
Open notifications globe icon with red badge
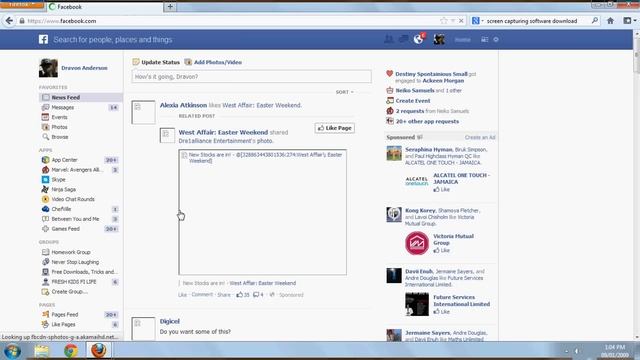coord(419,39)
